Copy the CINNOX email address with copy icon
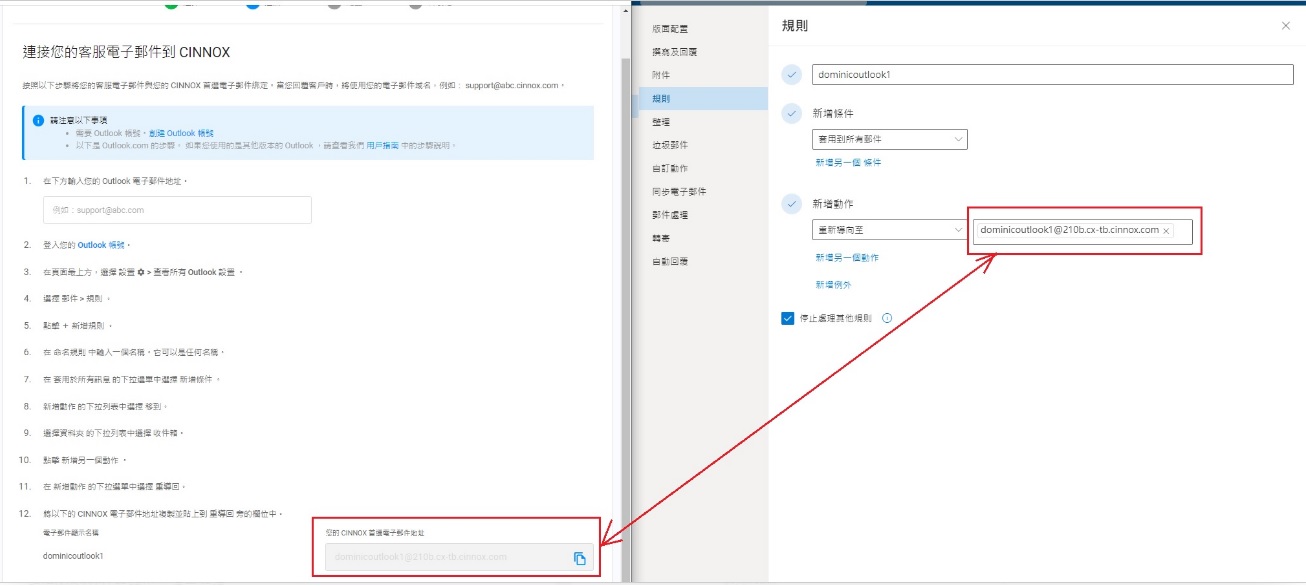1306x586 pixels. click(579, 558)
